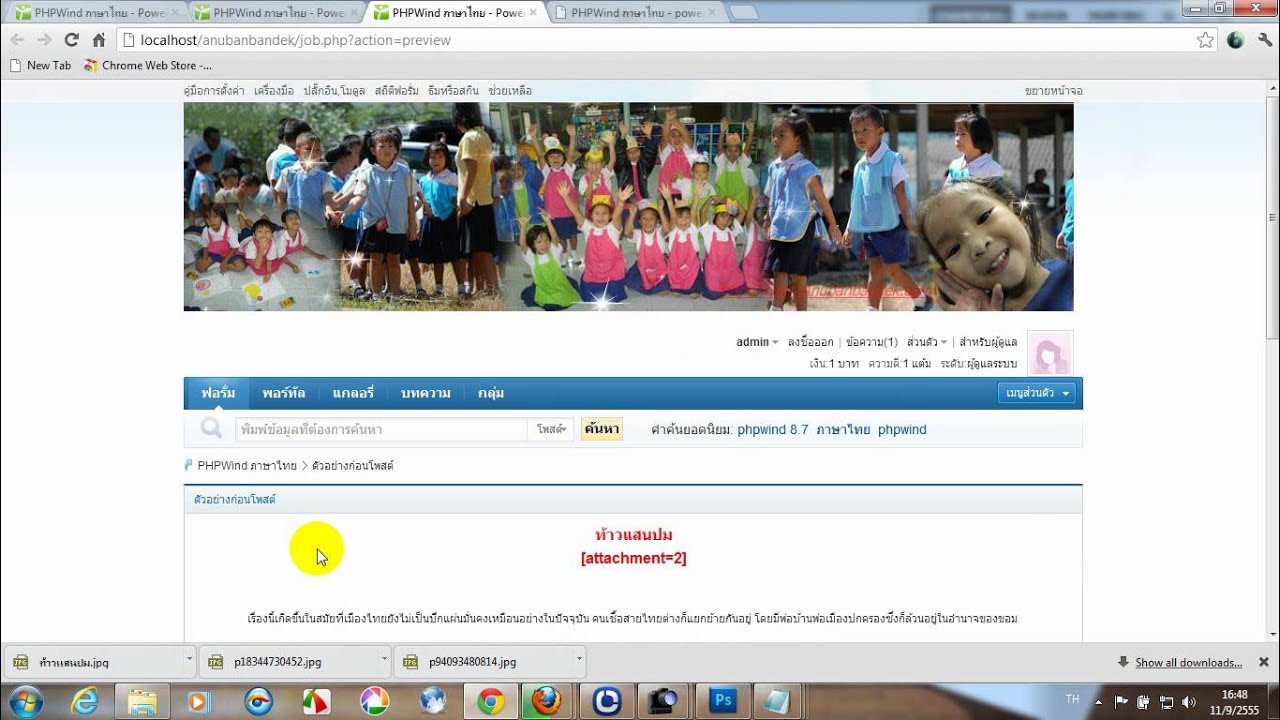
Task: Open the เมนูส่วนตัว dropdown button
Action: (x=1036, y=393)
